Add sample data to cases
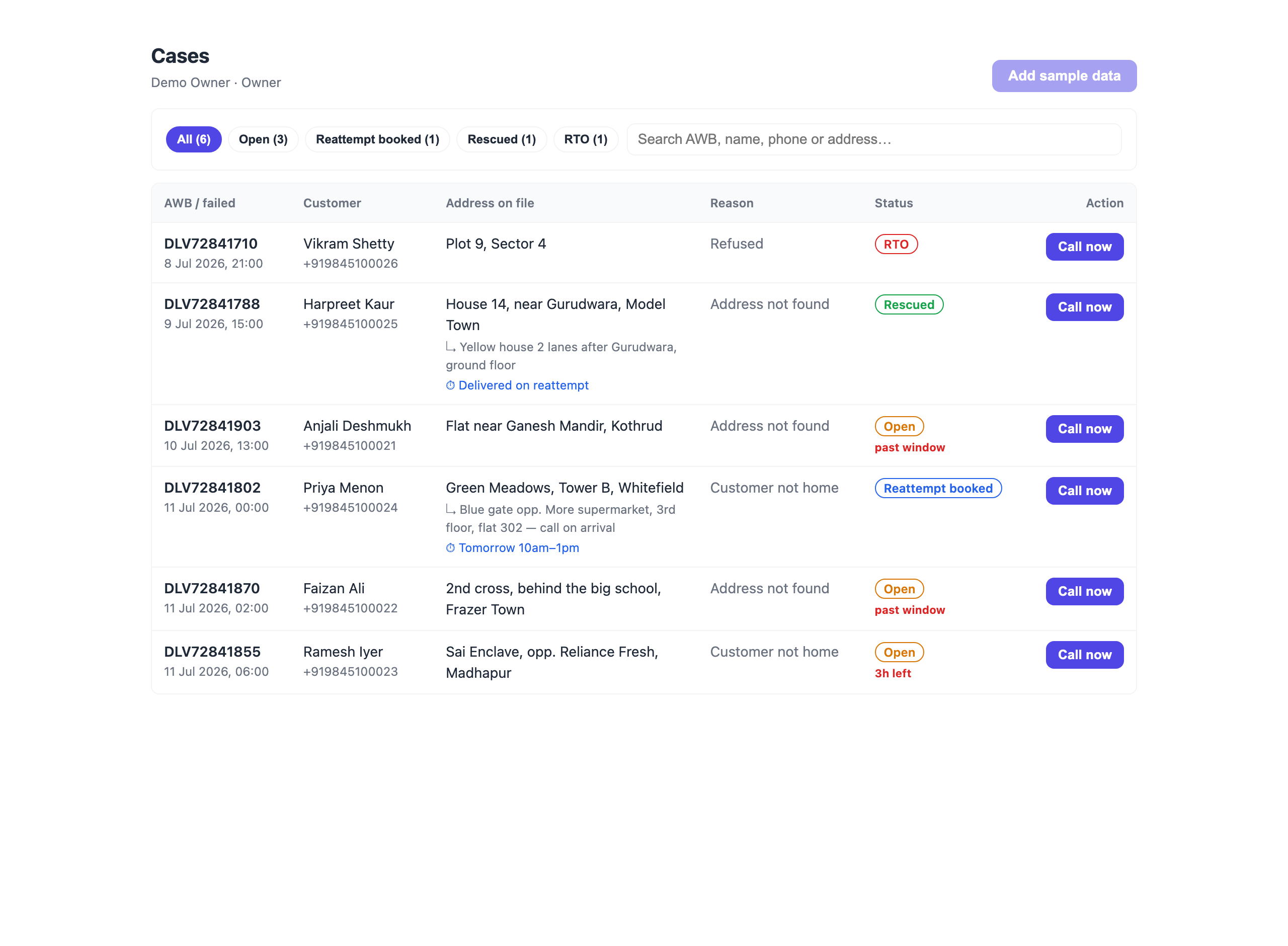1288x946 pixels. pos(1064,75)
